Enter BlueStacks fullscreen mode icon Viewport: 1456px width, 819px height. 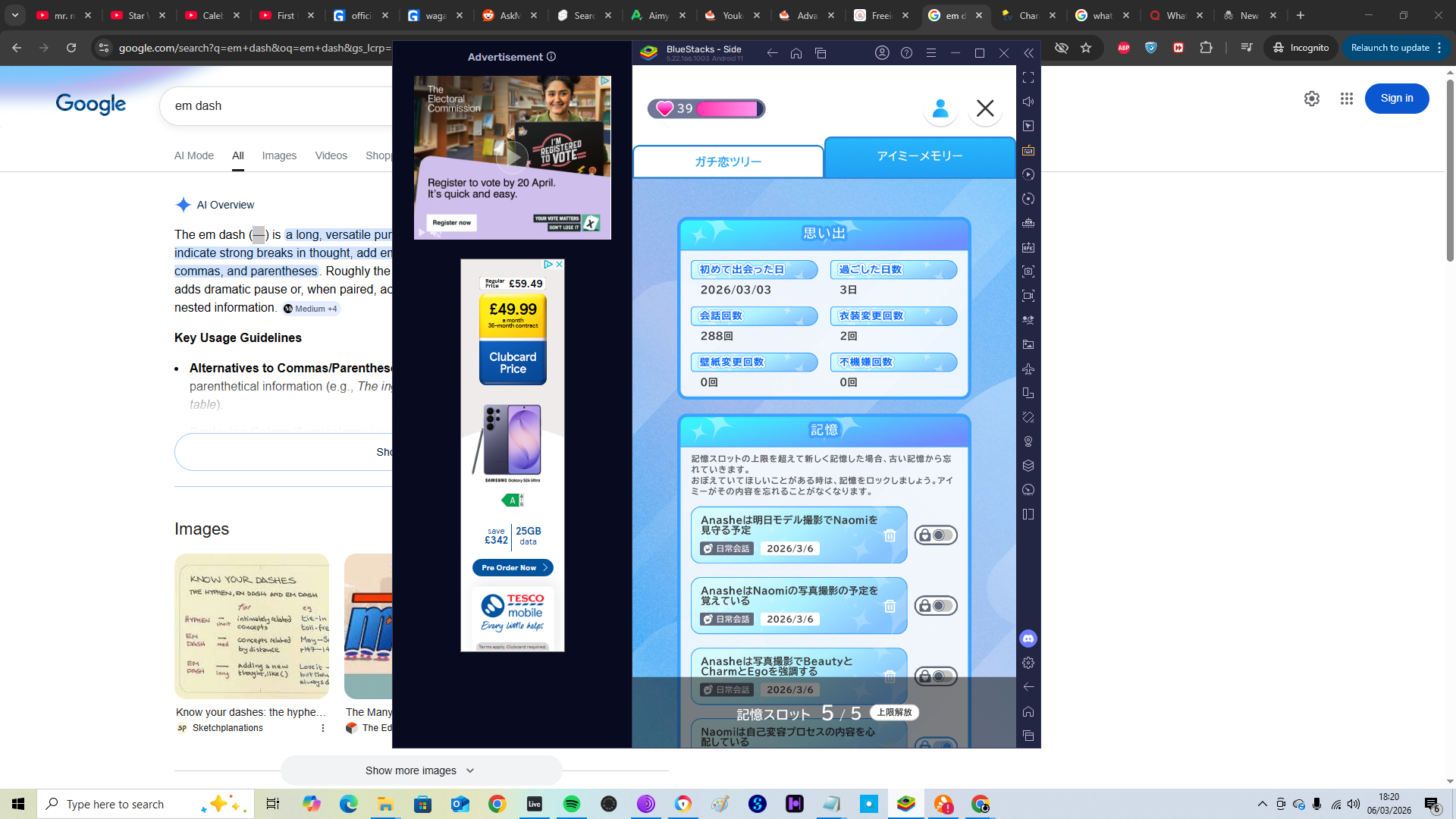[x=1028, y=77]
